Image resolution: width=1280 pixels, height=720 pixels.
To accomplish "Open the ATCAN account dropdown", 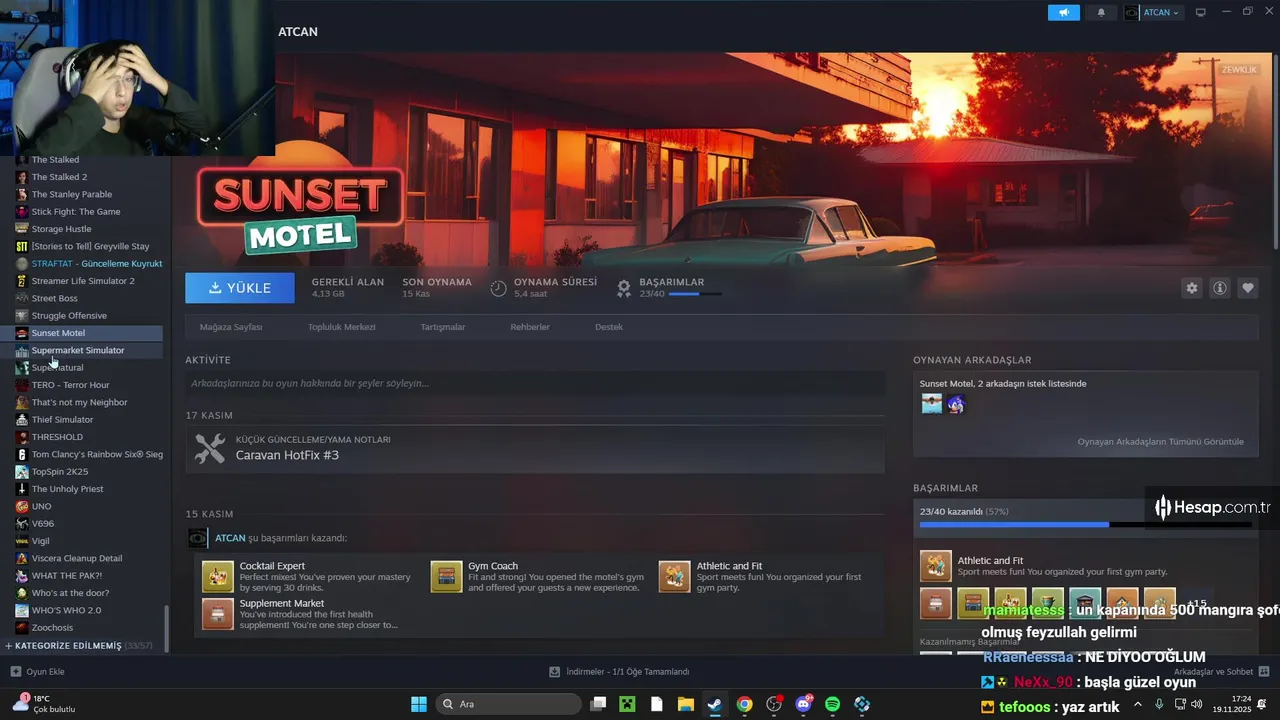I will [1153, 12].
